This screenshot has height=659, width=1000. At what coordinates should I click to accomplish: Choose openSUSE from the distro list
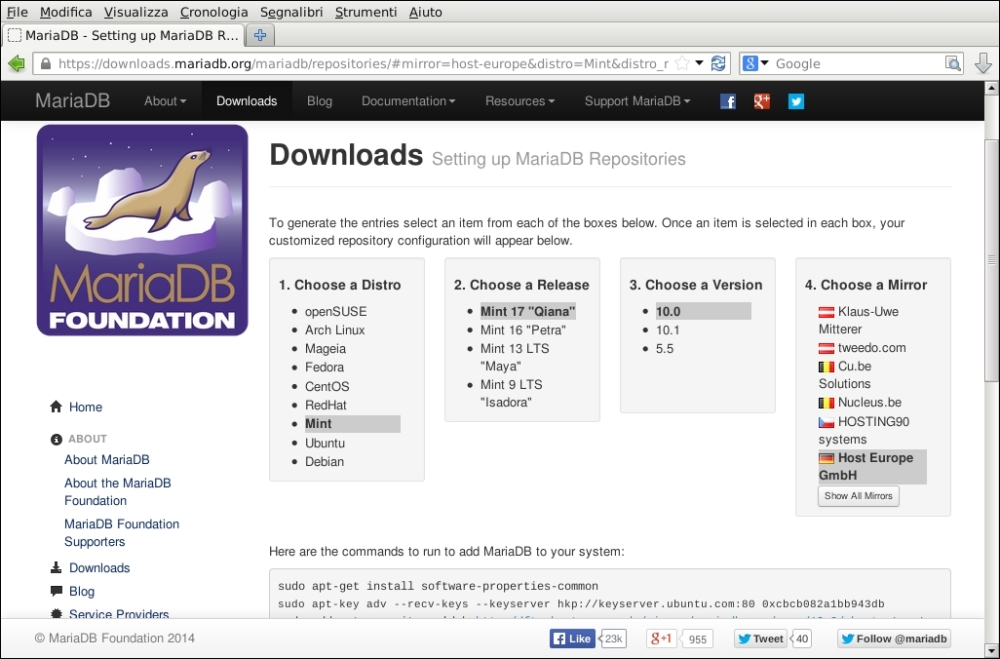click(335, 311)
